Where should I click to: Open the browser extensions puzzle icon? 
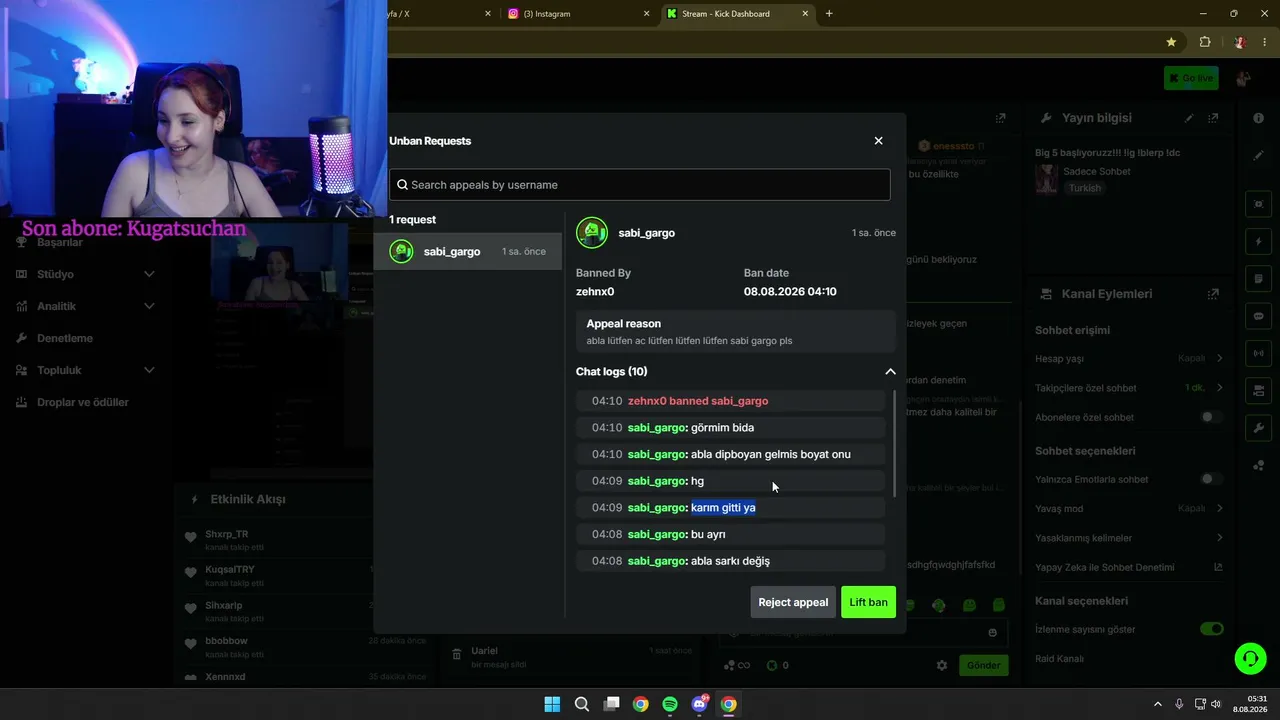pyautogui.click(x=1205, y=42)
